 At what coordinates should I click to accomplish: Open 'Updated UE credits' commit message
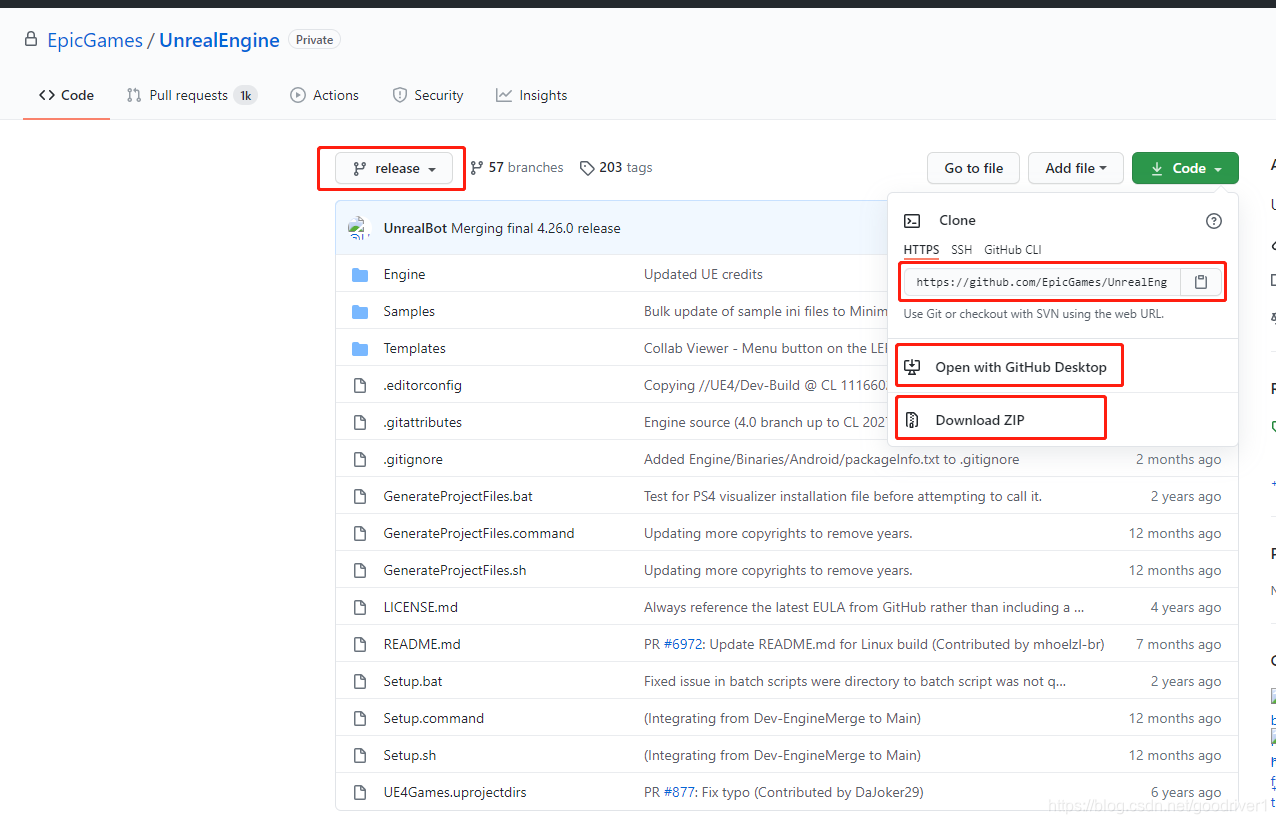point(703,274)
